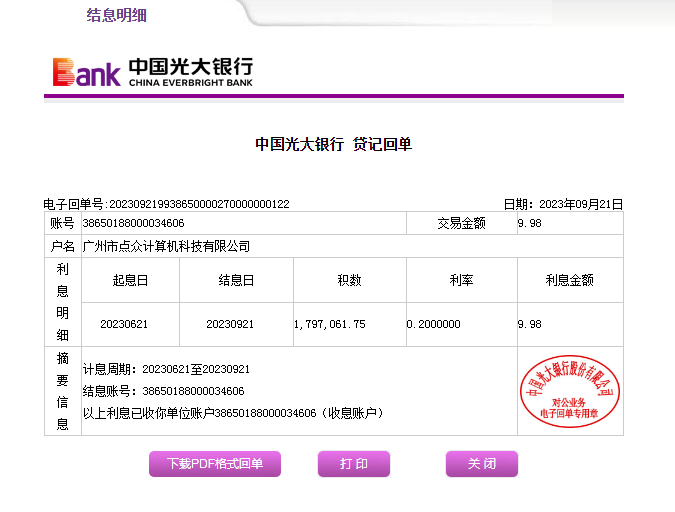Click the 计息周期 line in summary
675x512 pixels.
pos(166,369)
